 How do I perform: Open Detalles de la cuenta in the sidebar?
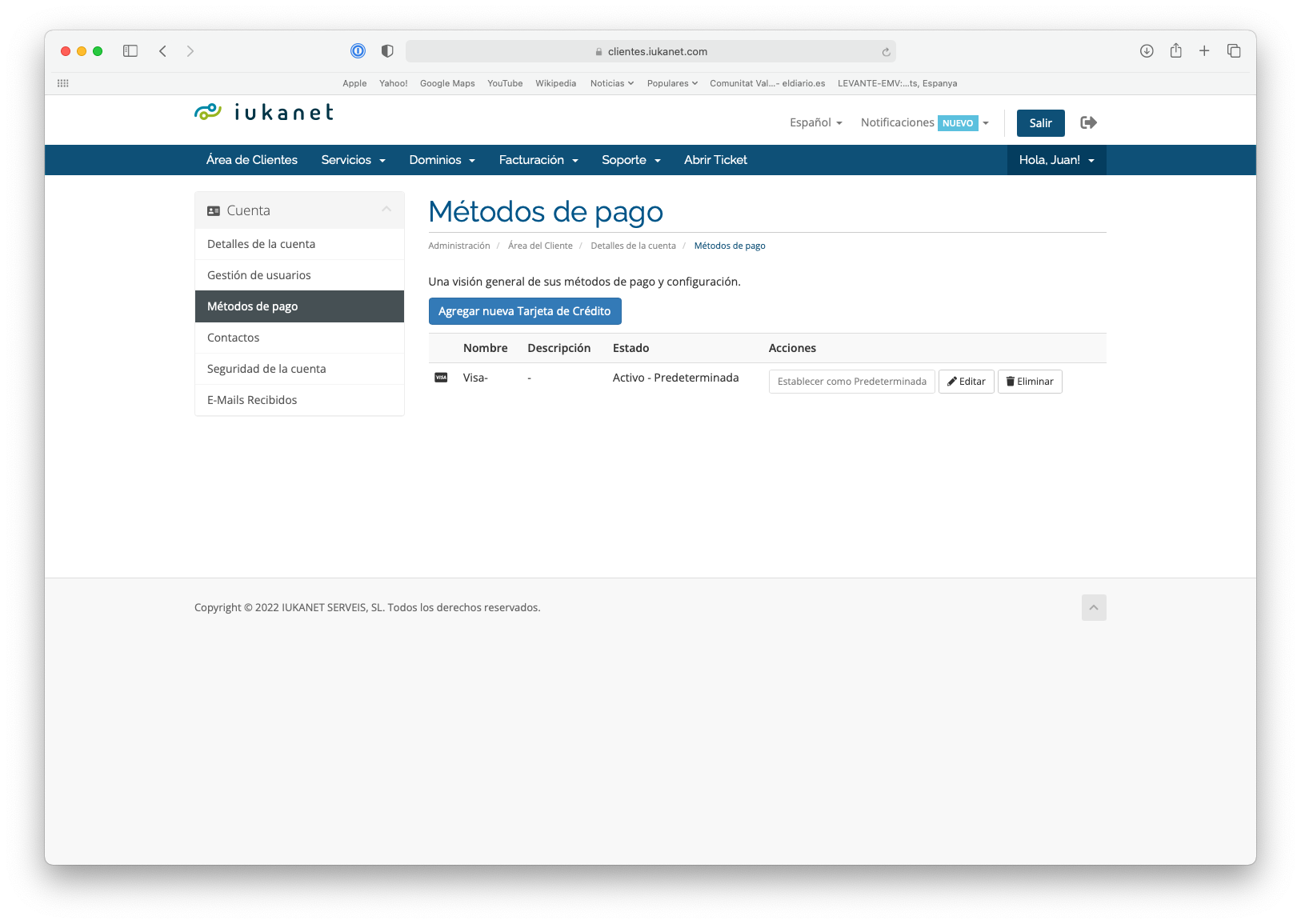tap(299, 244)
